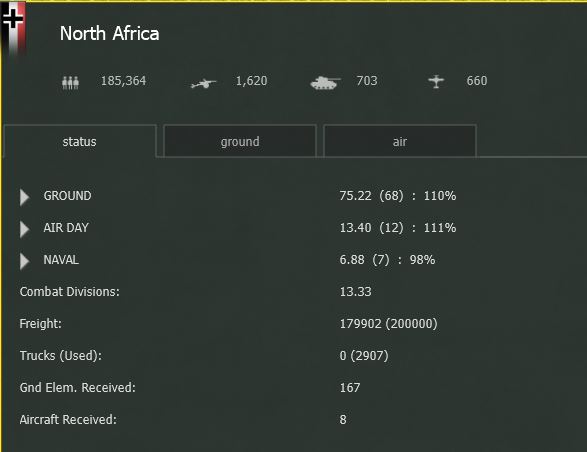Click the artillery gun icon
The width and height of the screenshot is (587, 452).
coord(203,83)
